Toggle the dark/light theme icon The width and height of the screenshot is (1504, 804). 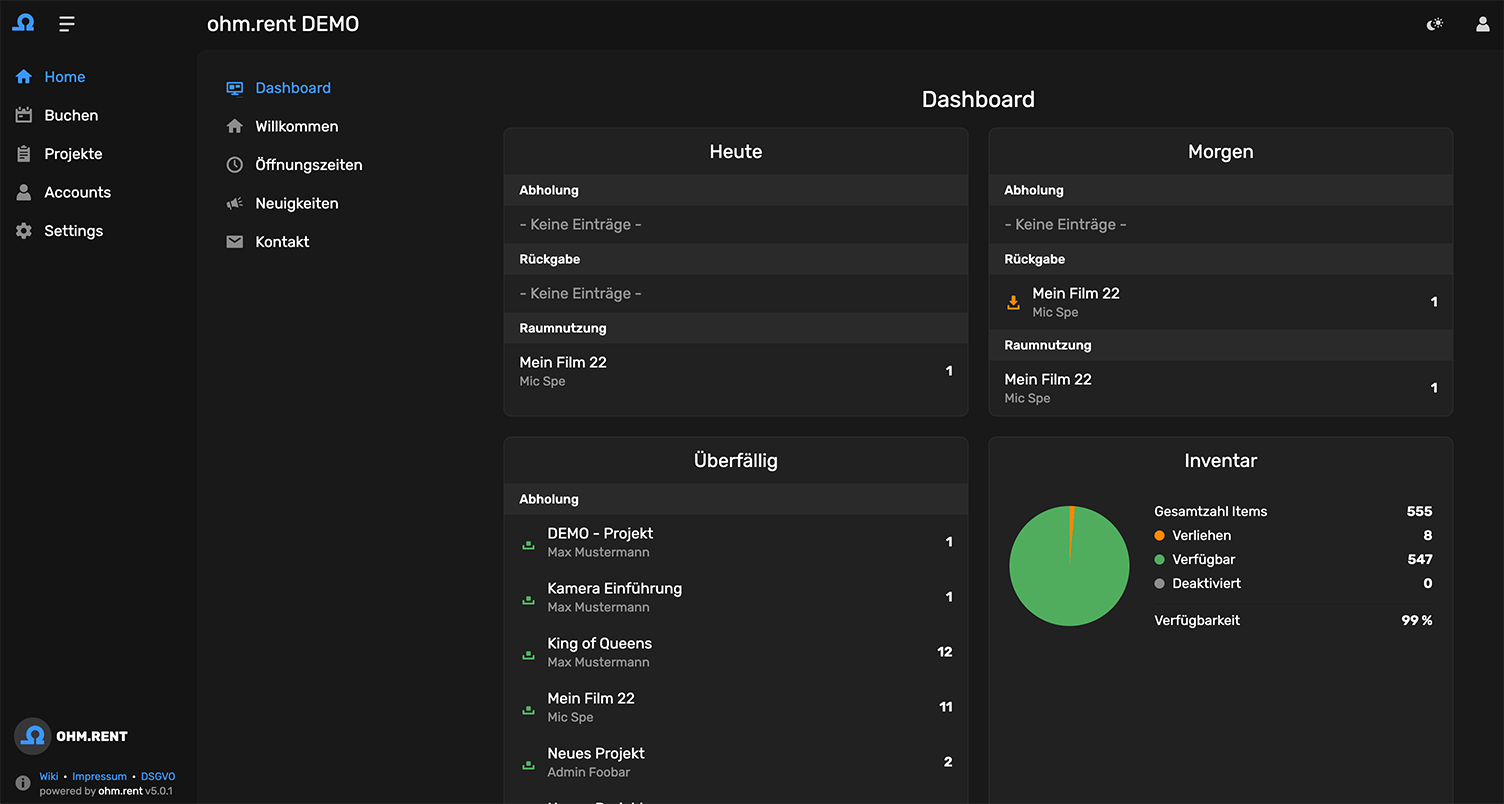pos(1435,24)
